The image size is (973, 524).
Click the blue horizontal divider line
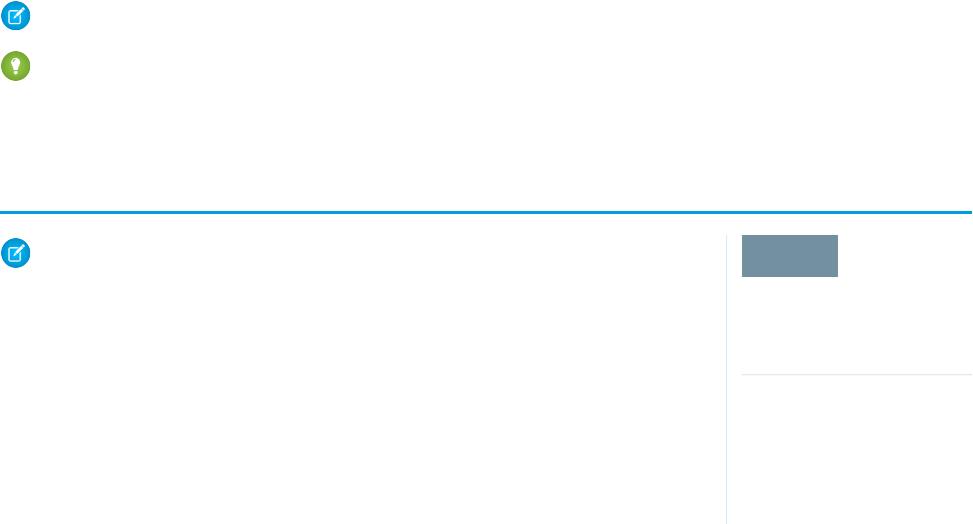[486, 212]
